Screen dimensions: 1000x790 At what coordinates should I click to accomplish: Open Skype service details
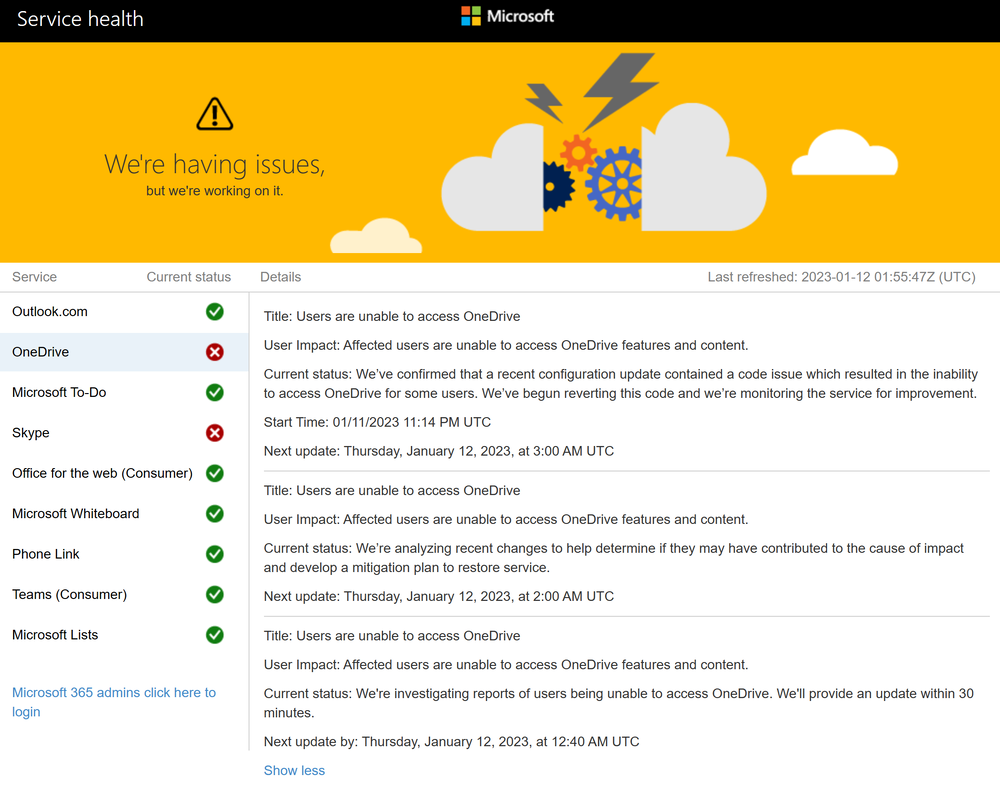31,433
